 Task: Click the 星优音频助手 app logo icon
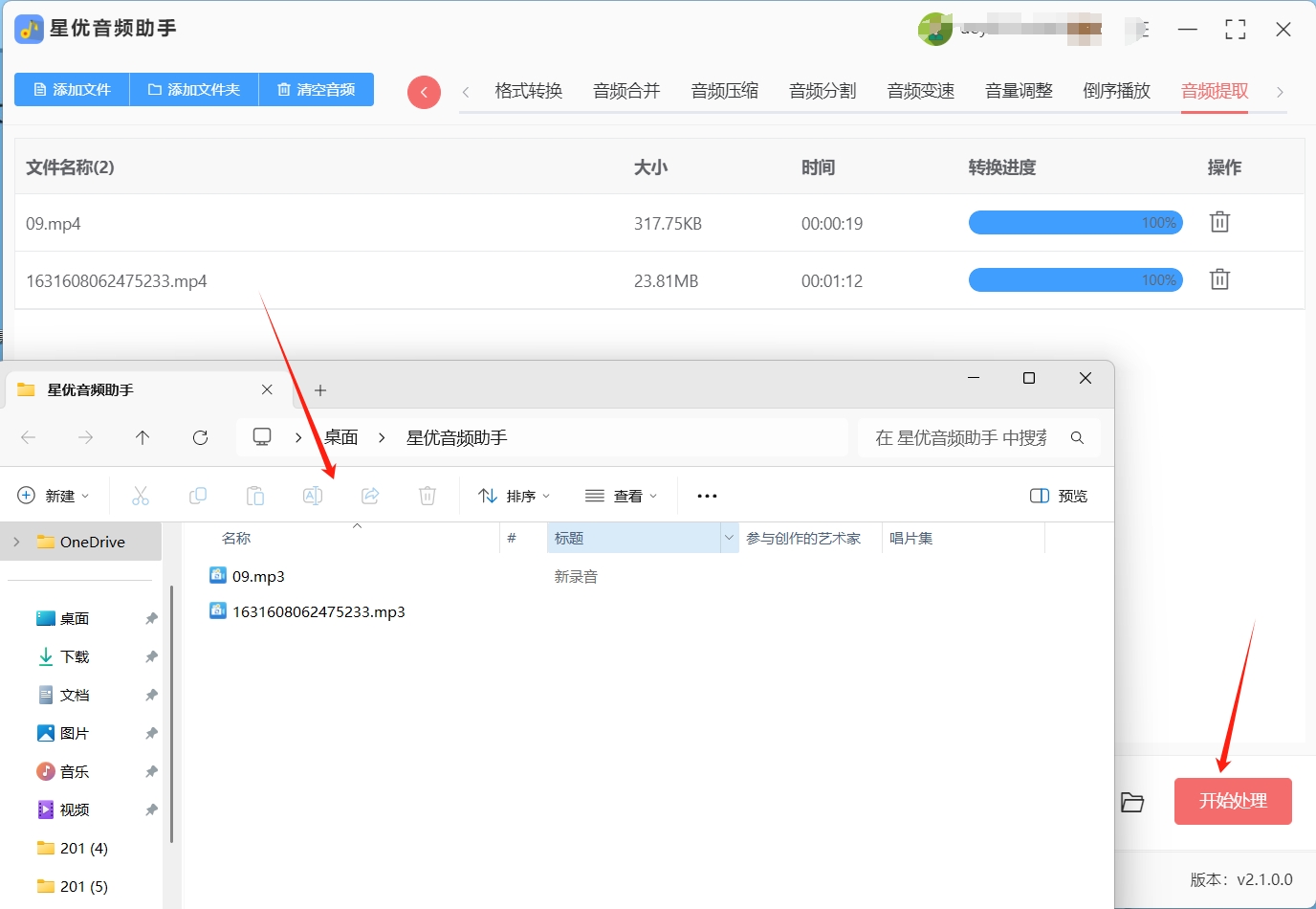(x=29, y=29)
